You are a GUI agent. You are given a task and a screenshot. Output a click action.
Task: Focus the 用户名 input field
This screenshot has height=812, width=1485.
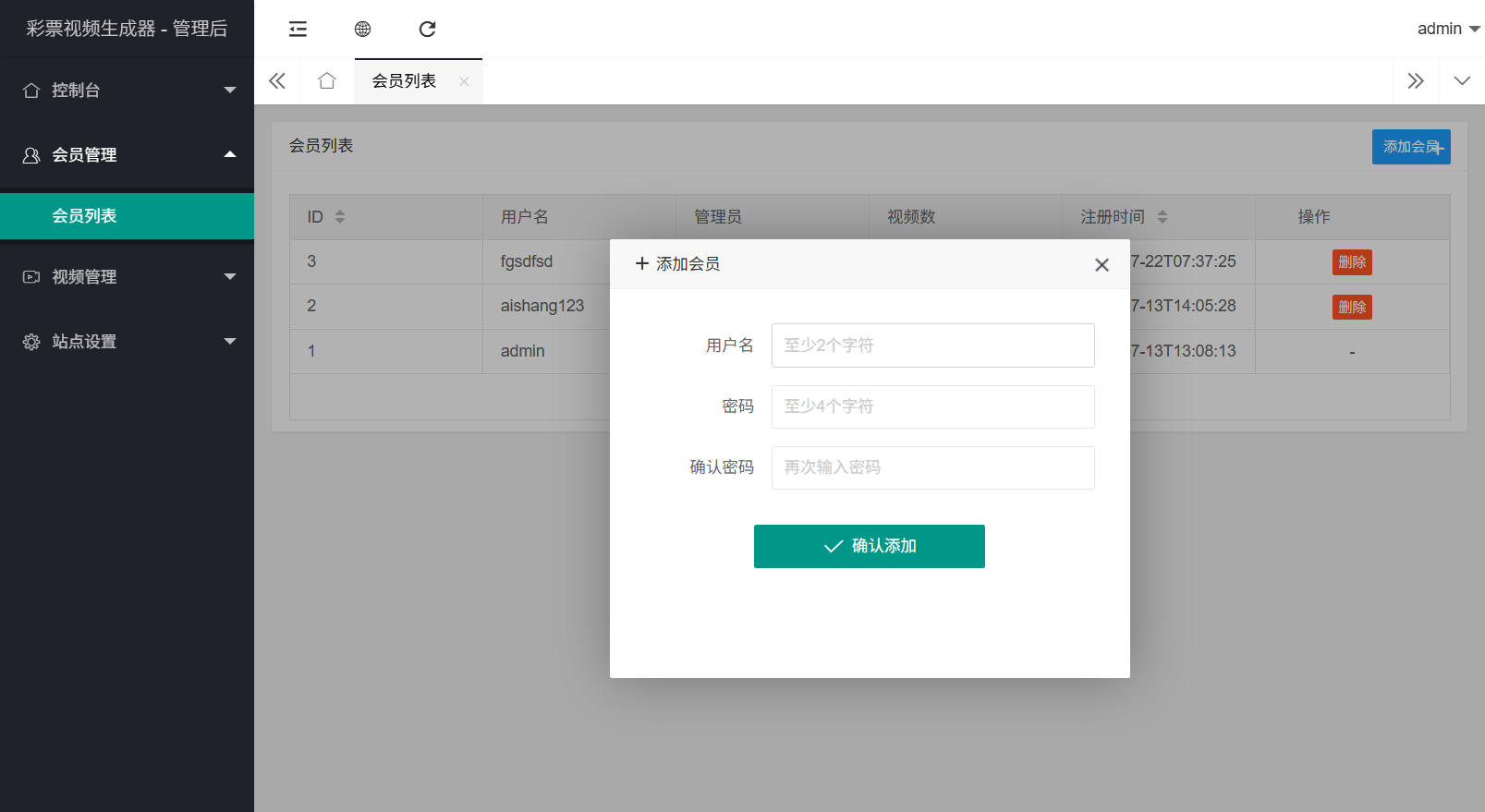(x=933, y=345)
